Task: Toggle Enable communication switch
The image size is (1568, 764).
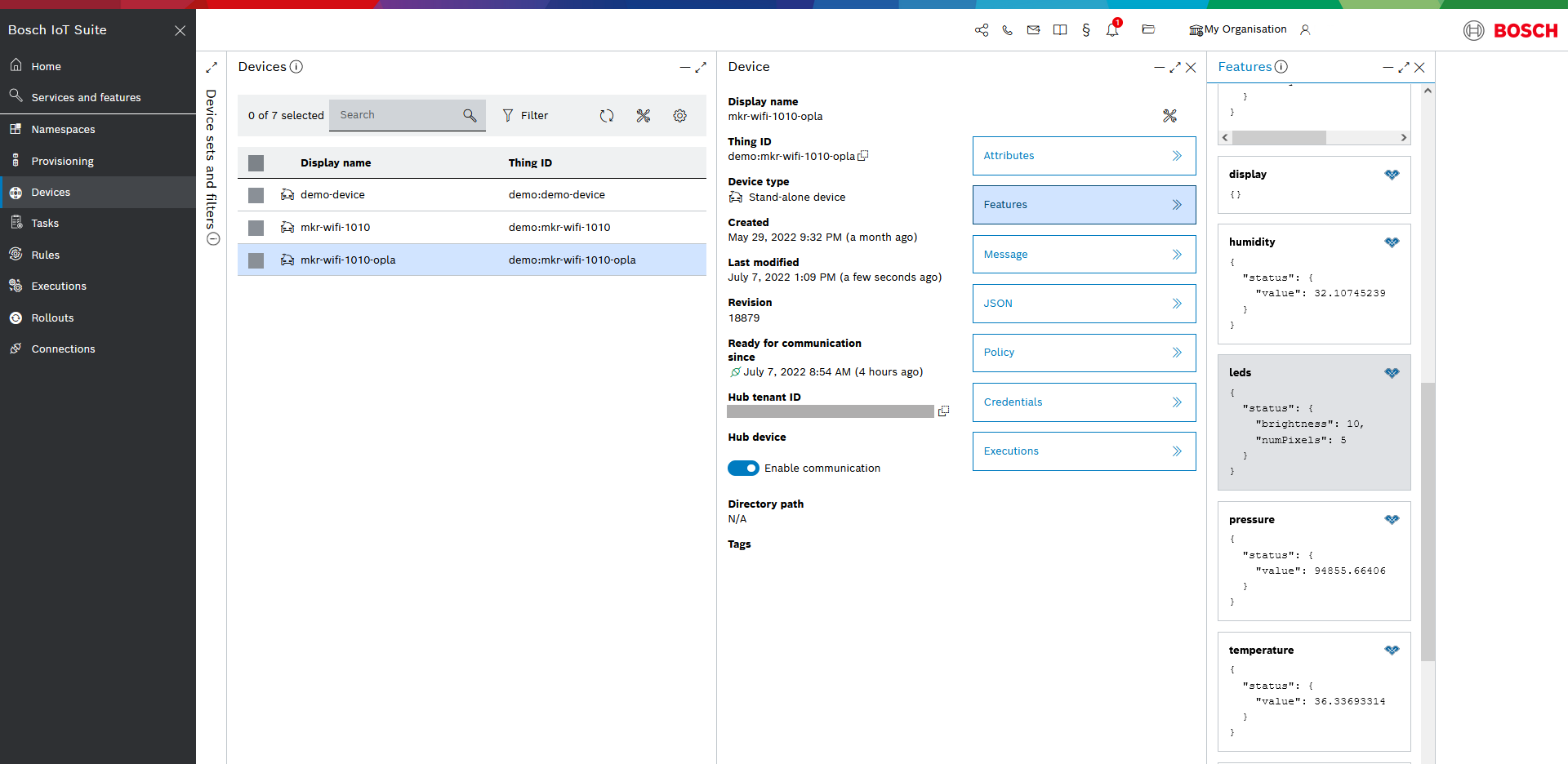Action: click(x=743, y=469)
